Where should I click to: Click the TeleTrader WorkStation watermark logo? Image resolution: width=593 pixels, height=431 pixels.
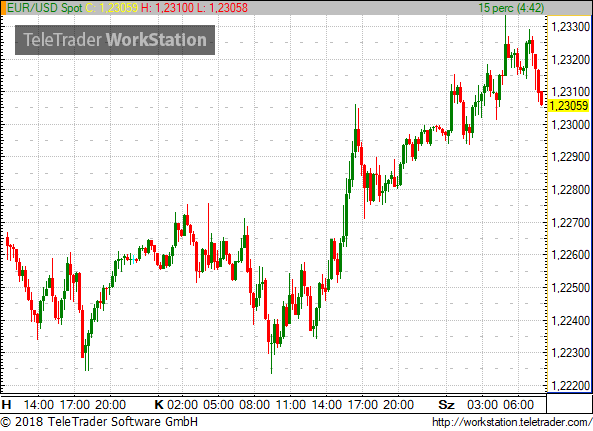[115, 40]
